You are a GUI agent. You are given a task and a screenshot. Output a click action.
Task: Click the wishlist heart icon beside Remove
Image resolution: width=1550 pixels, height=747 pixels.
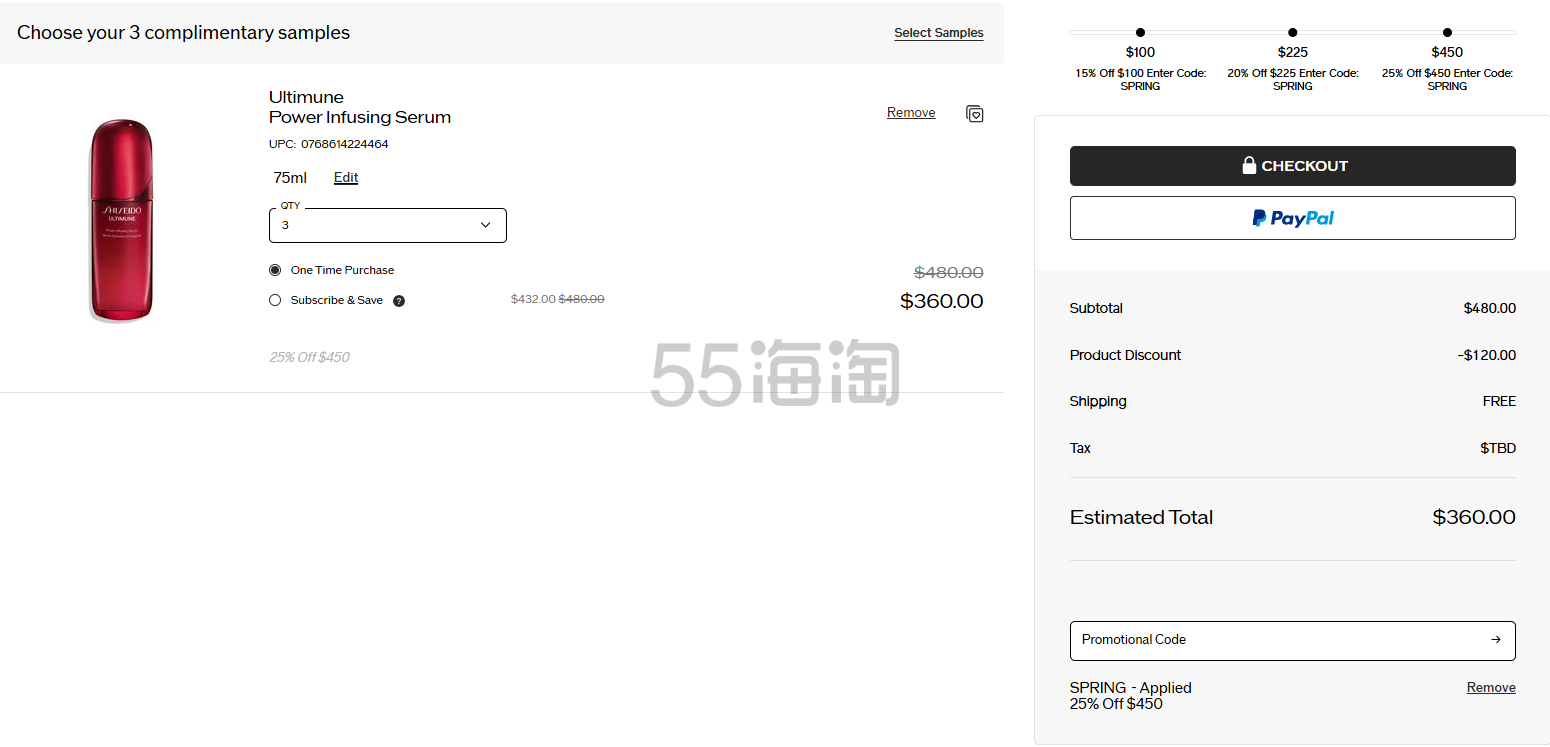pyautogui.click(x=974, y=114)
